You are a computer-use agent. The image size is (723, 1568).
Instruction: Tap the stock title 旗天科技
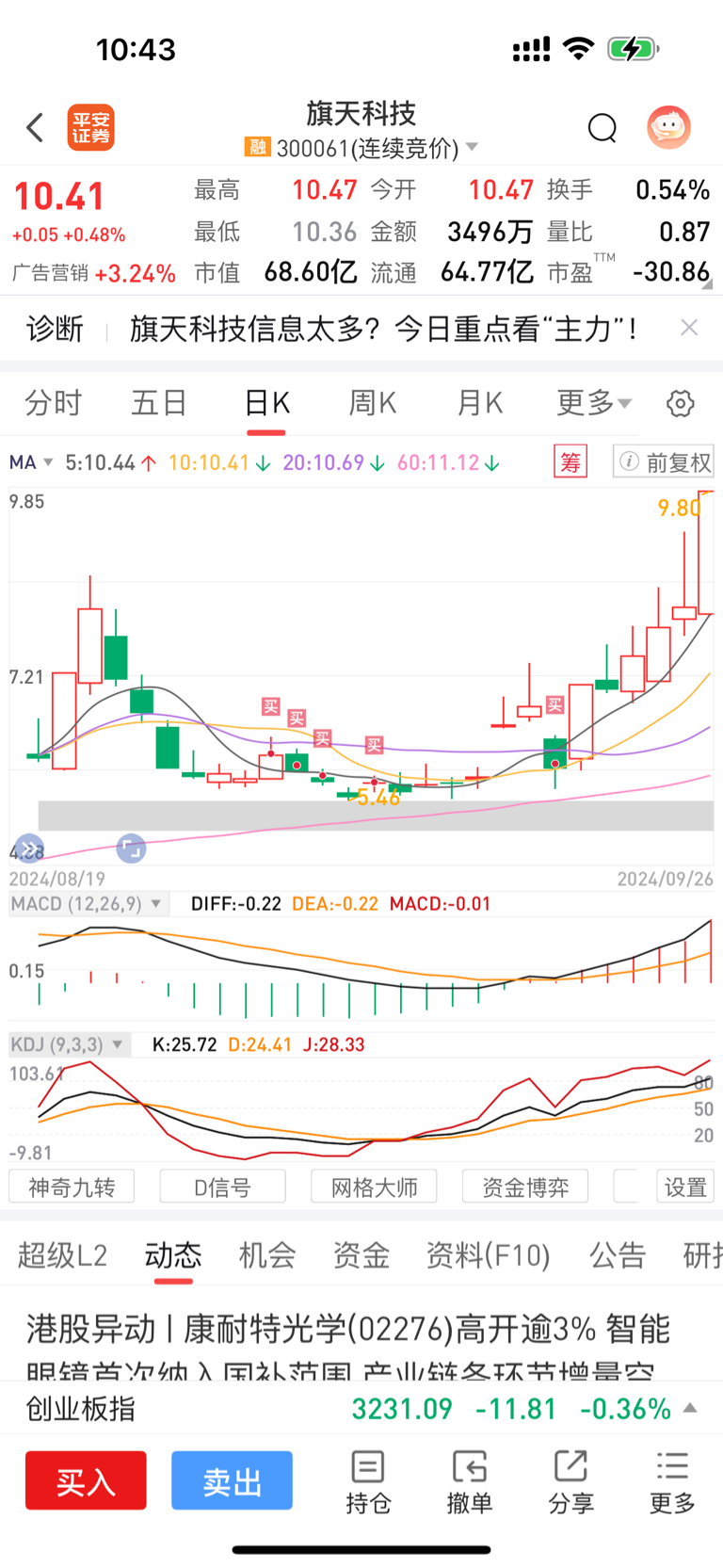click(361, 114)
